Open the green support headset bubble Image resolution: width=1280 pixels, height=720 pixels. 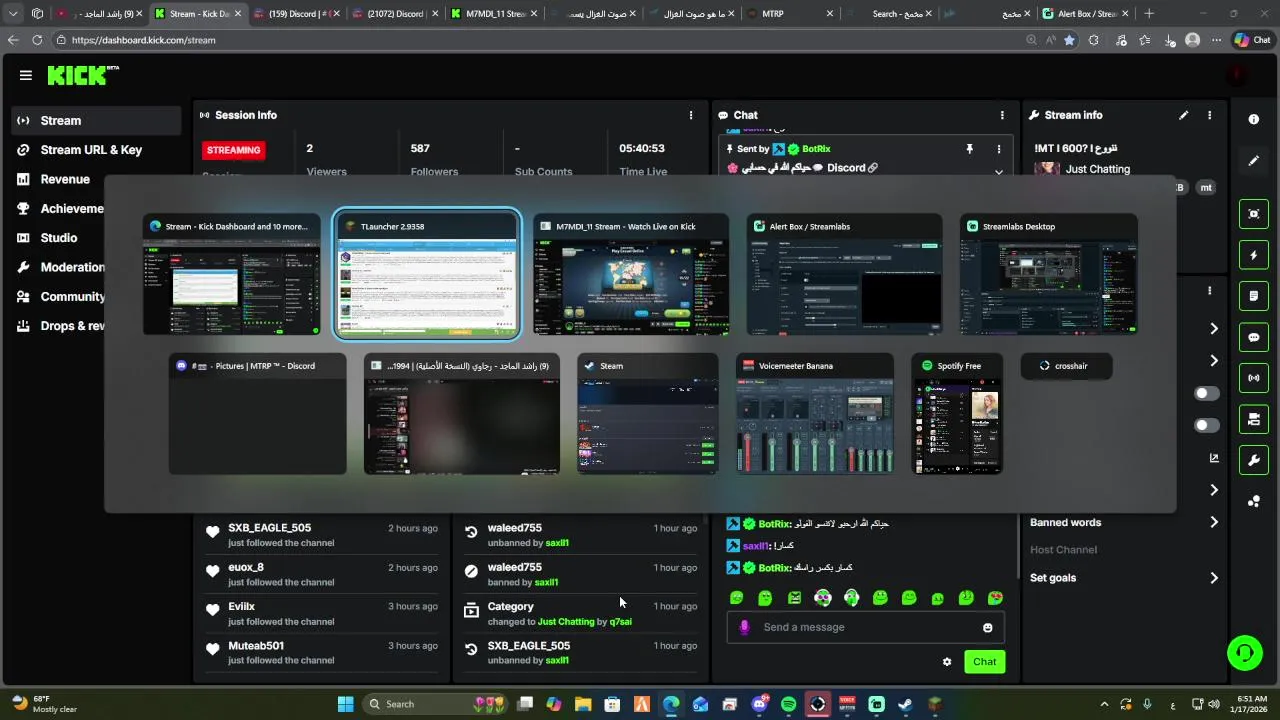pos(1245,653)
